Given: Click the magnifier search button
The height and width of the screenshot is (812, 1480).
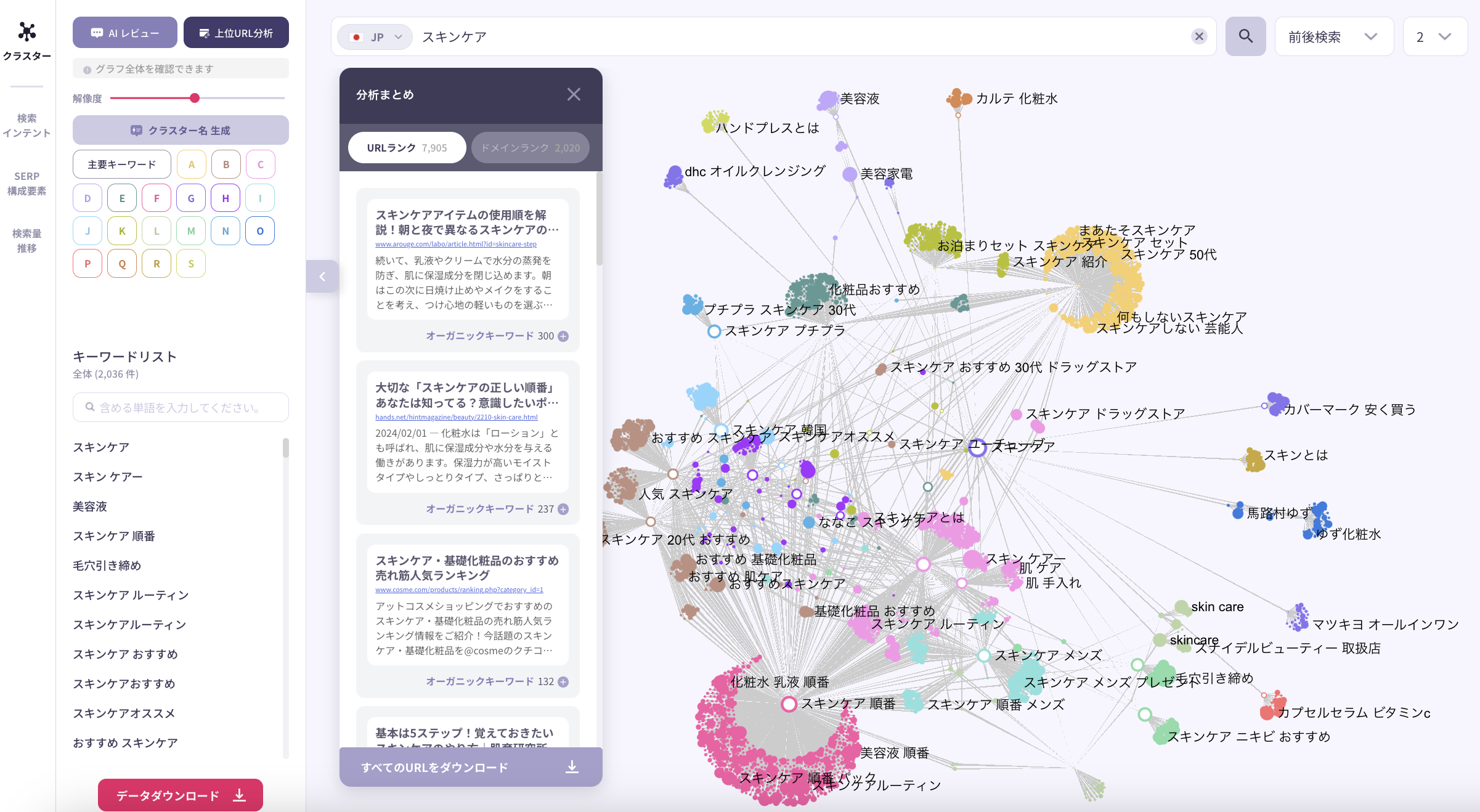Looking at the screenshot, I should point(1245,36).
